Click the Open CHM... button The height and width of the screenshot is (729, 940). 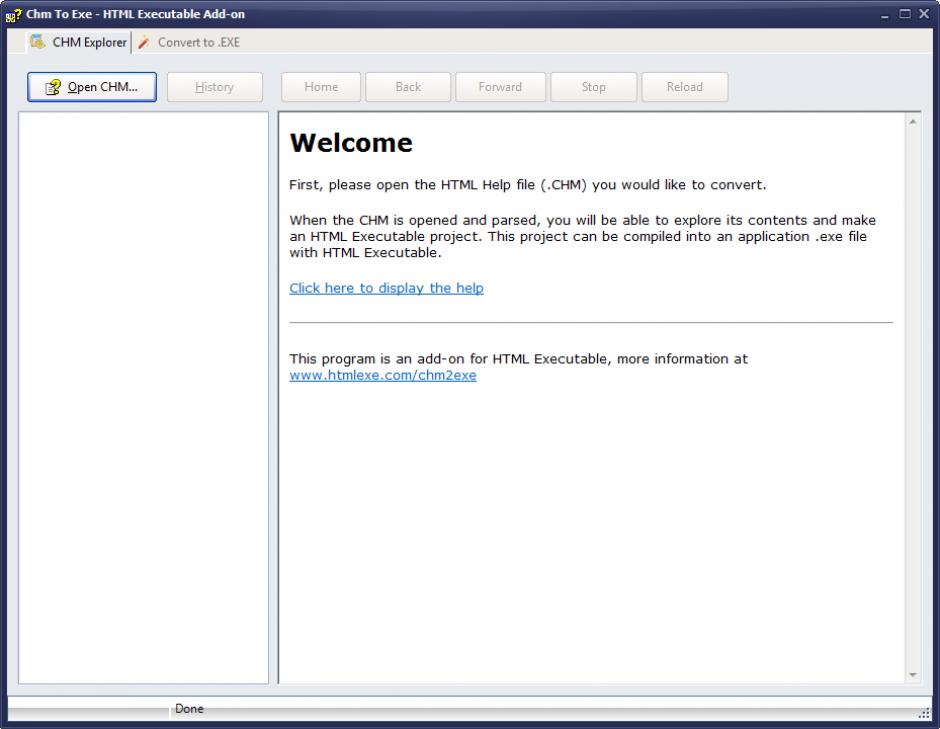point(92,87)
